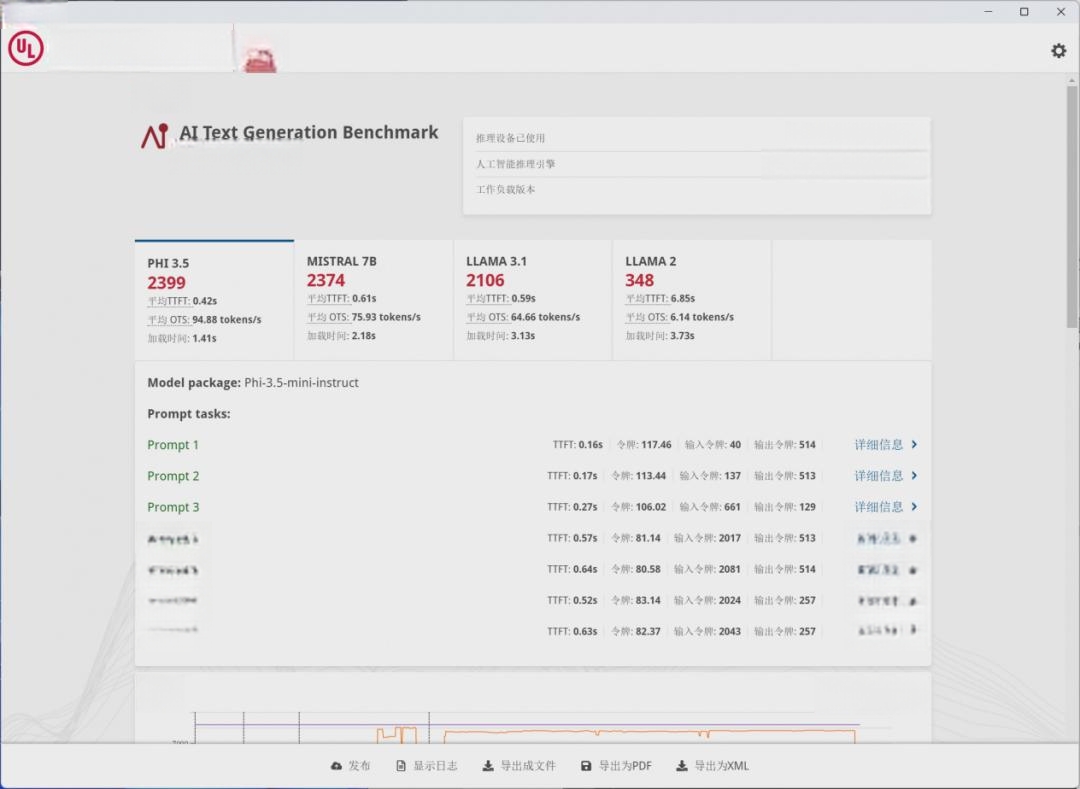Click the save icon beside 导出为PDF
Image resolution: width=1080 pixels, height=789 pixels.
click(586, 766)
